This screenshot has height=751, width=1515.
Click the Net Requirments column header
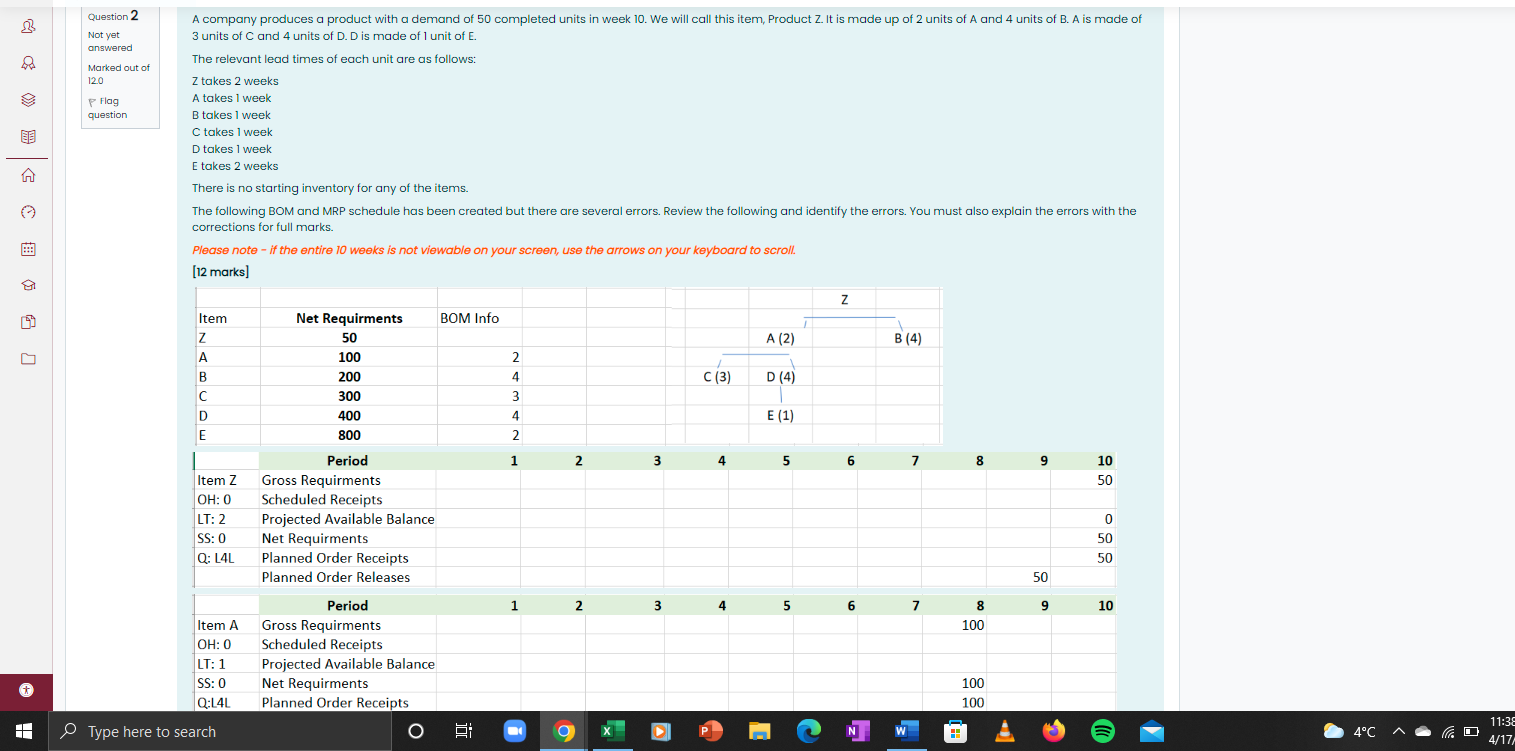(349, 318)
